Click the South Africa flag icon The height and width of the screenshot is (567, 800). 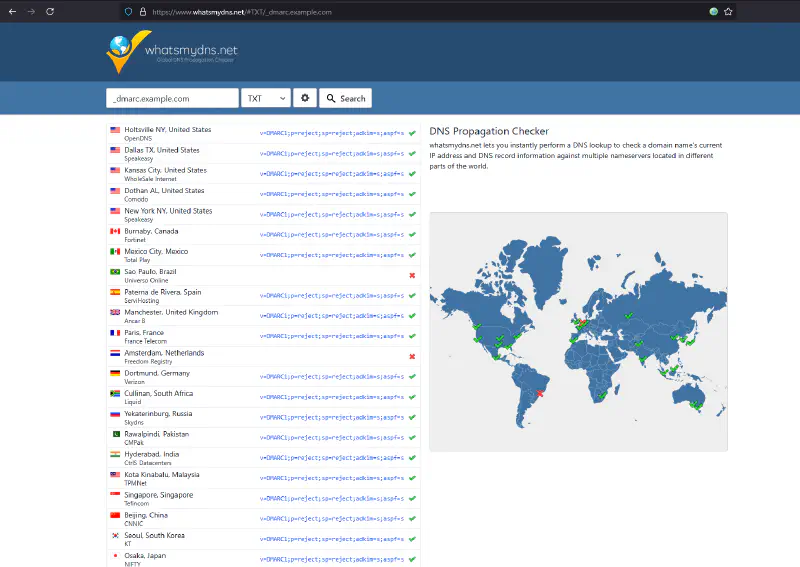(x=115, y=393)
